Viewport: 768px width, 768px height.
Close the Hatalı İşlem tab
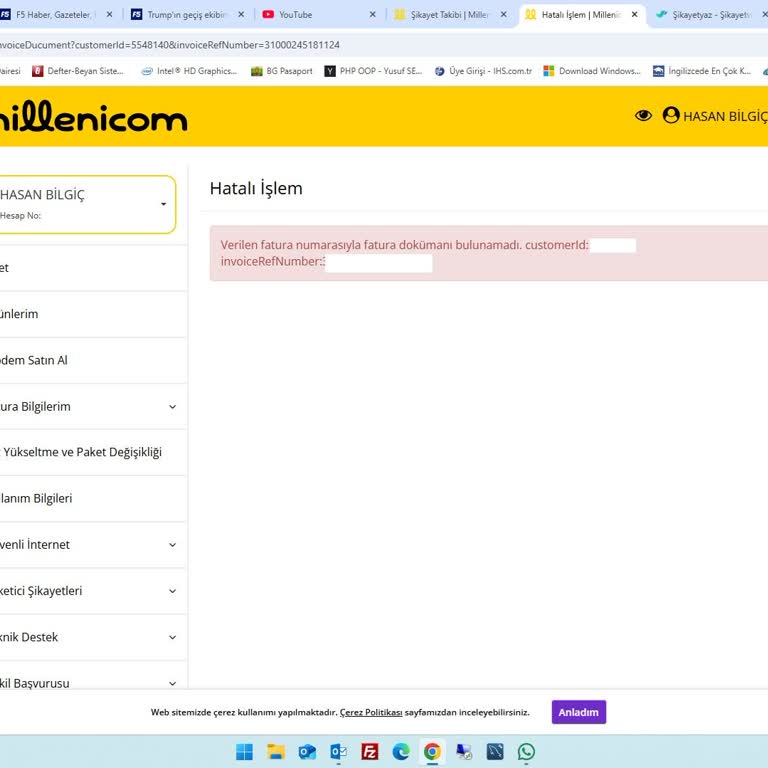click(634, 15)
